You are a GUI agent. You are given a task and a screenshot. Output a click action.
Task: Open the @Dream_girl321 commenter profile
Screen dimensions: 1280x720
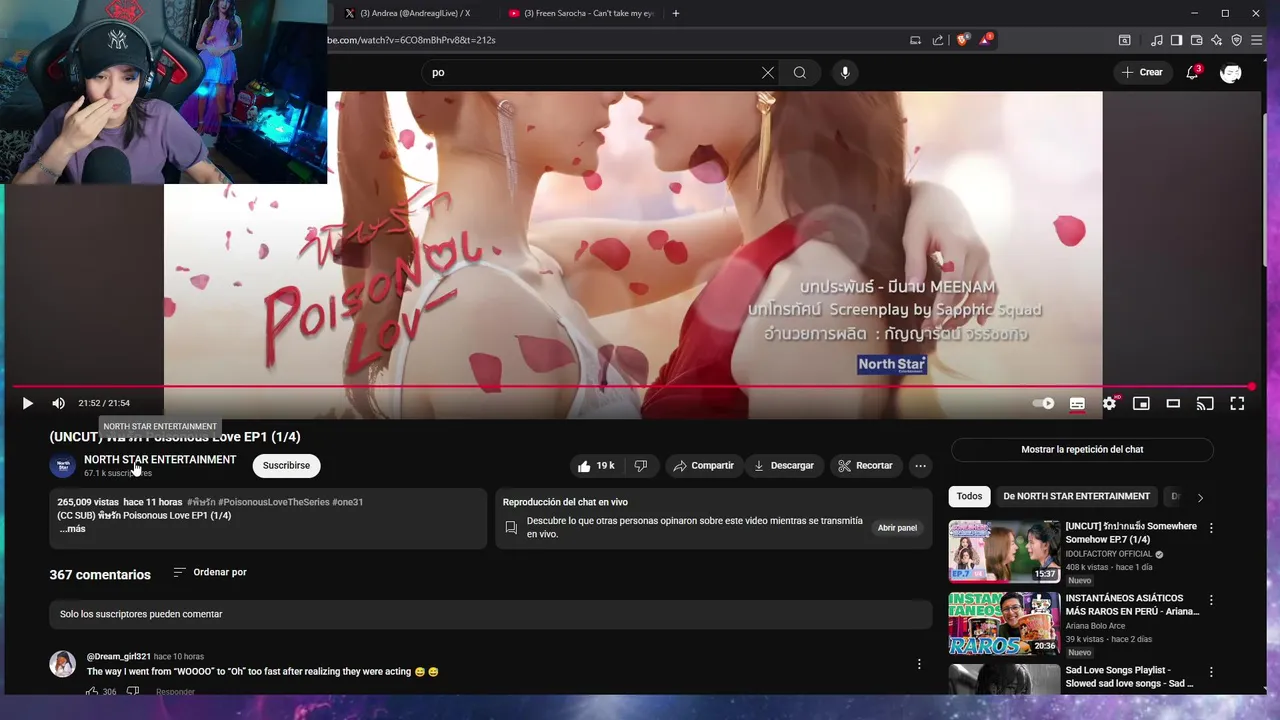pyautogui.click(x=119, y=657)
